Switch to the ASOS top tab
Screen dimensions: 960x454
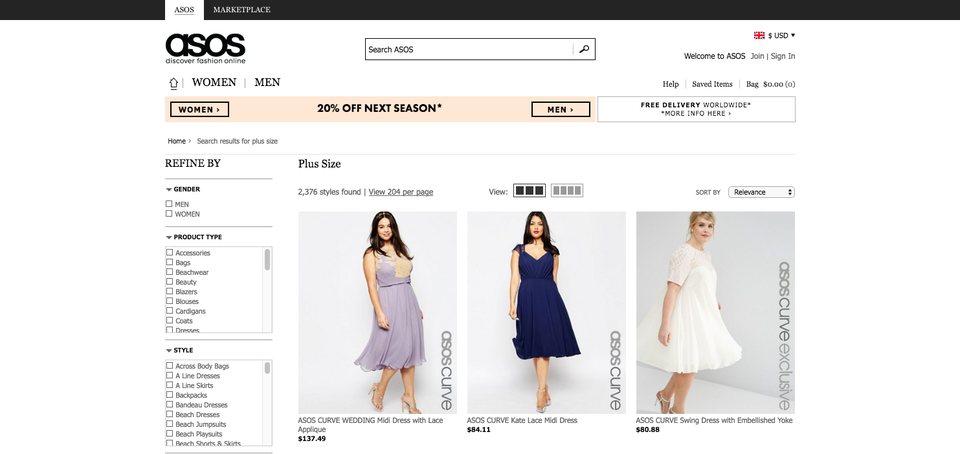tap(184, 10)
